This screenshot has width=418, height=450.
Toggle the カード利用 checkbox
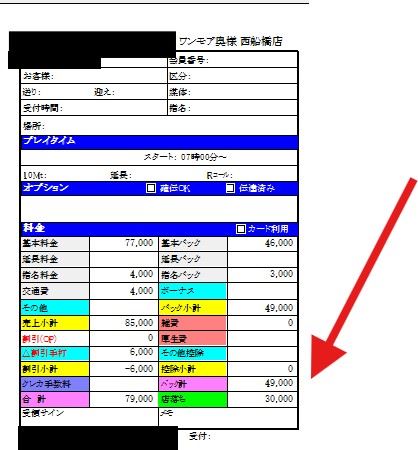point(240,229)
